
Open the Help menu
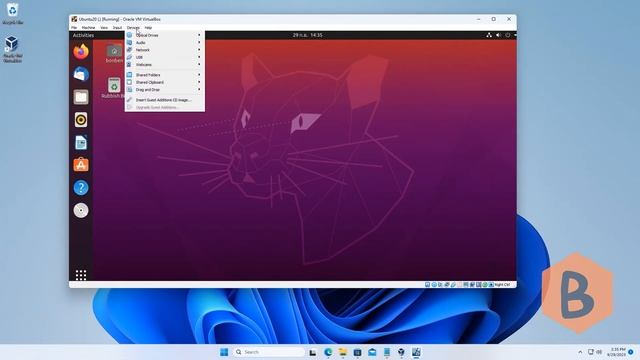(x=148, y=28)
